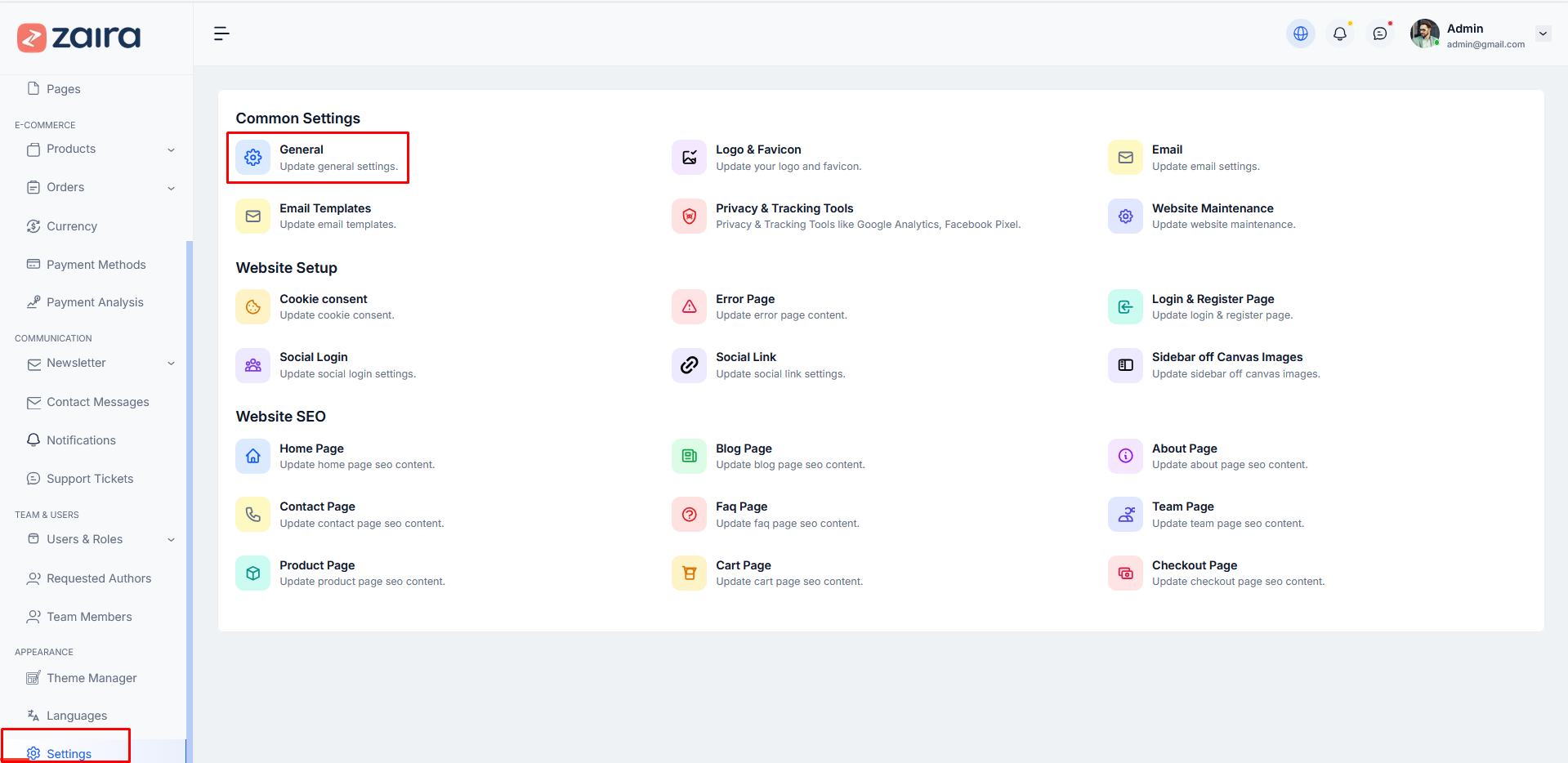Open the Email Templates settings link
The width and height of the screenshot is (1568, 763).
[324, 208]
